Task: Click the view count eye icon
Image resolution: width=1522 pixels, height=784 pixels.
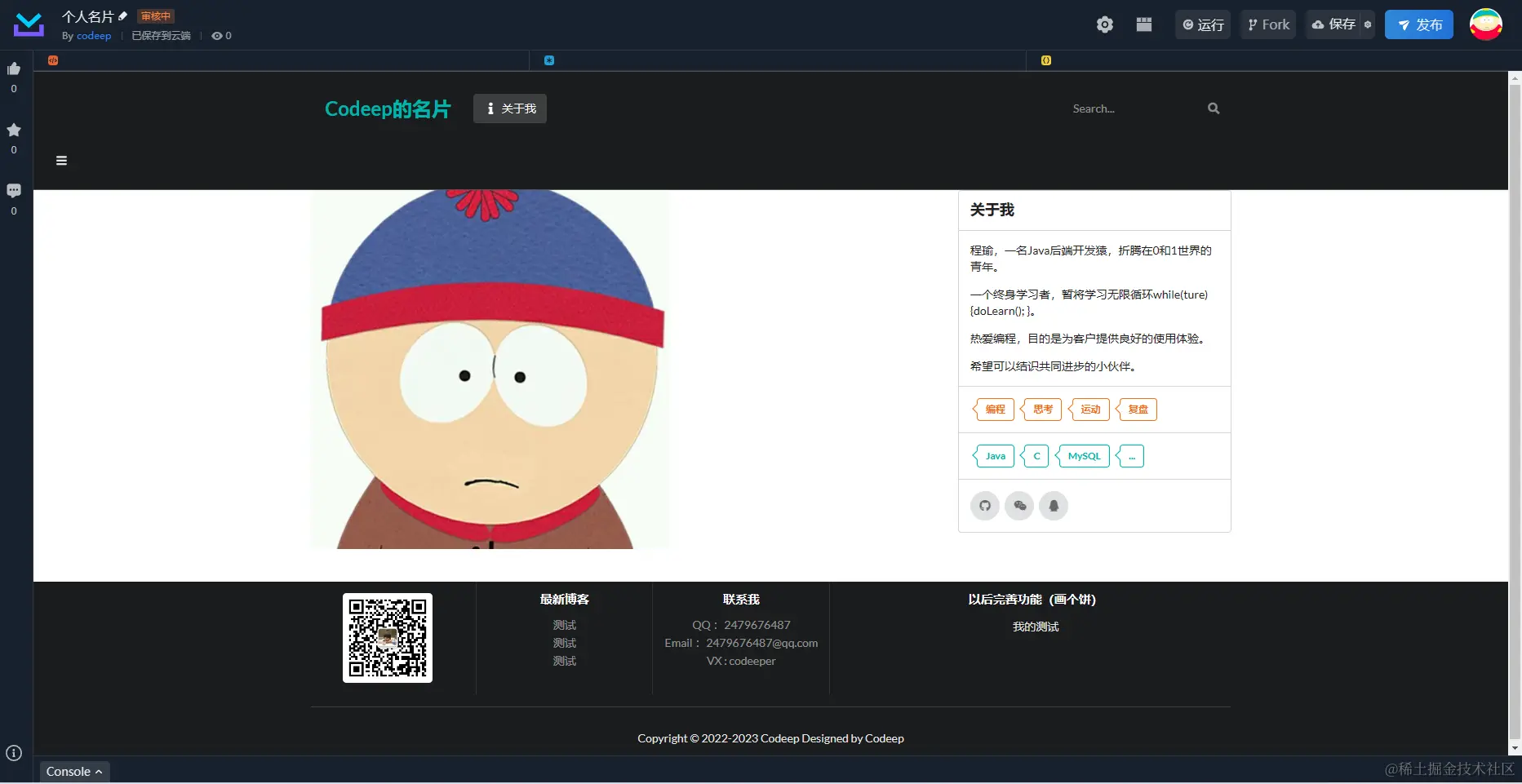Action: (x=217, y=36)
